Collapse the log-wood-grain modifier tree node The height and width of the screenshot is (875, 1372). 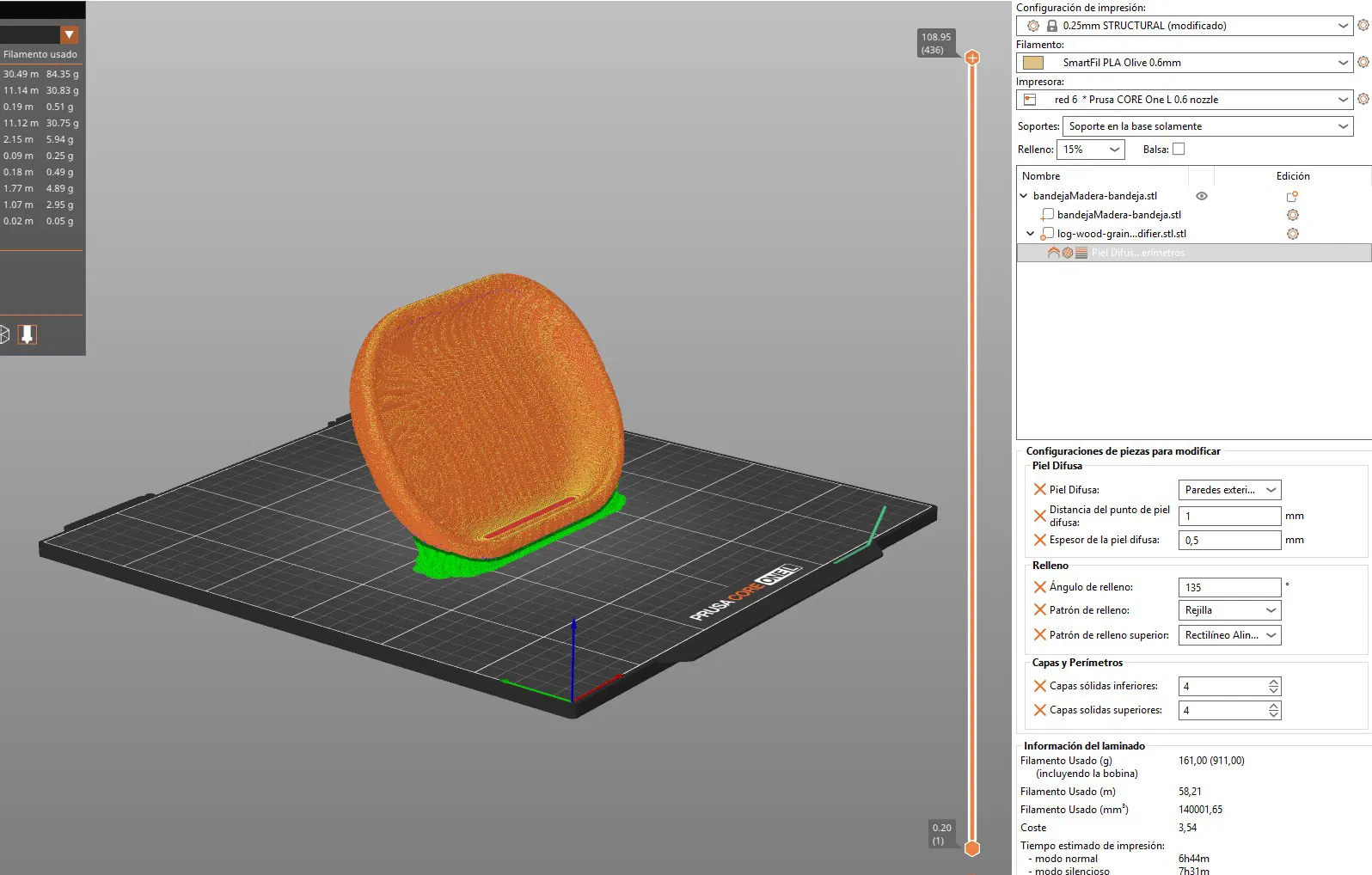pos(1031,234)
